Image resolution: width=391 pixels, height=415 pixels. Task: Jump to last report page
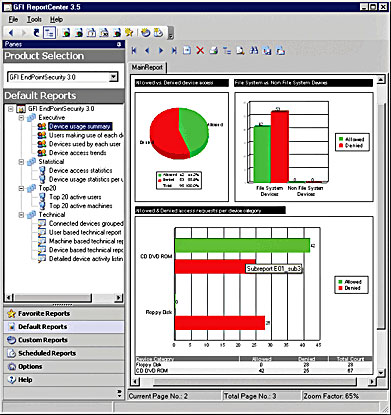pyautogui.click(x=174, y=51)
